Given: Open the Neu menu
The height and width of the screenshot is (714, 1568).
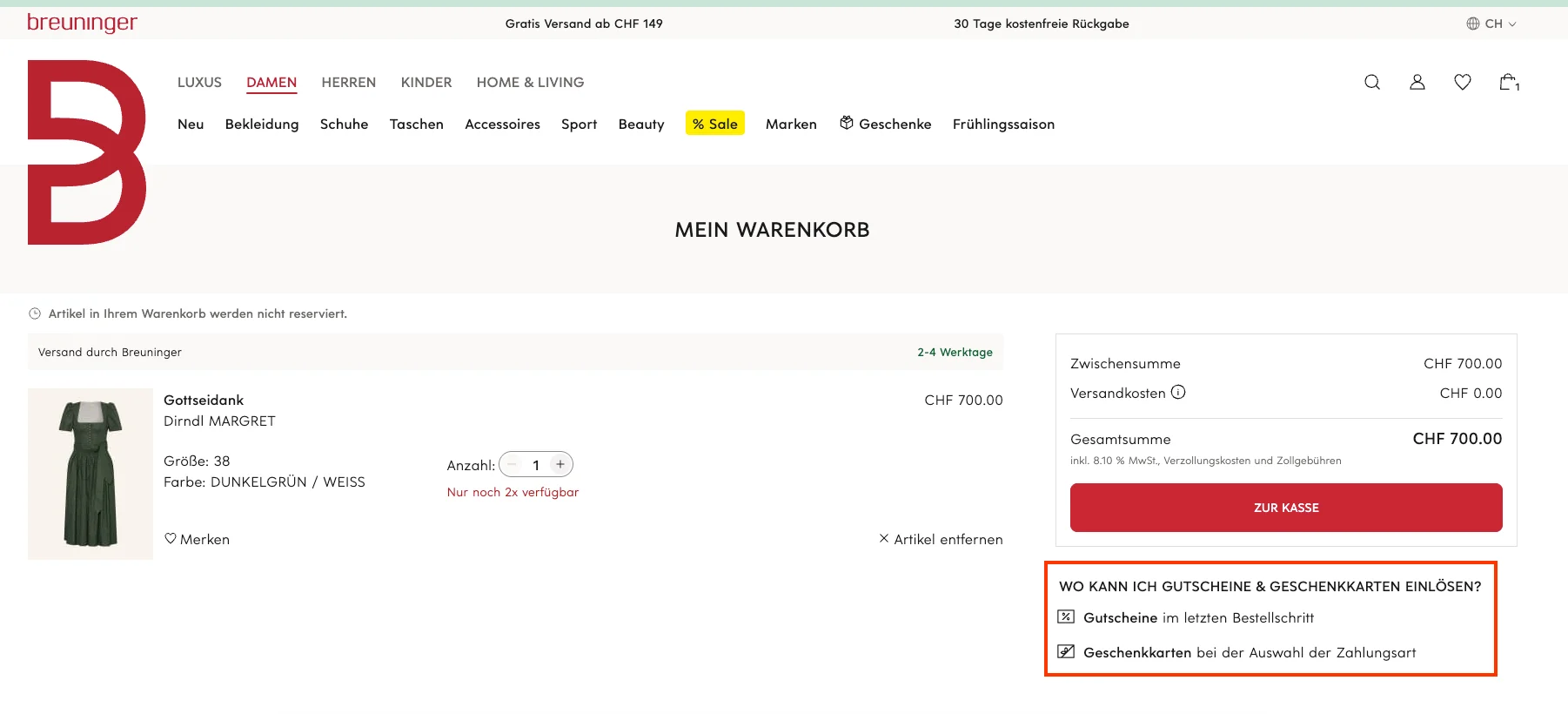Looking at the screenshot, I should tap(191, 124).
